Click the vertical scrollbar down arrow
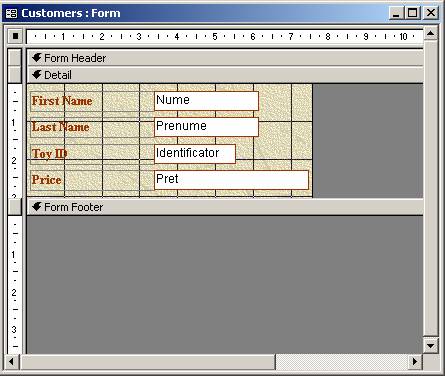This screenshot has height=376, width=445. tap(431, 346)
